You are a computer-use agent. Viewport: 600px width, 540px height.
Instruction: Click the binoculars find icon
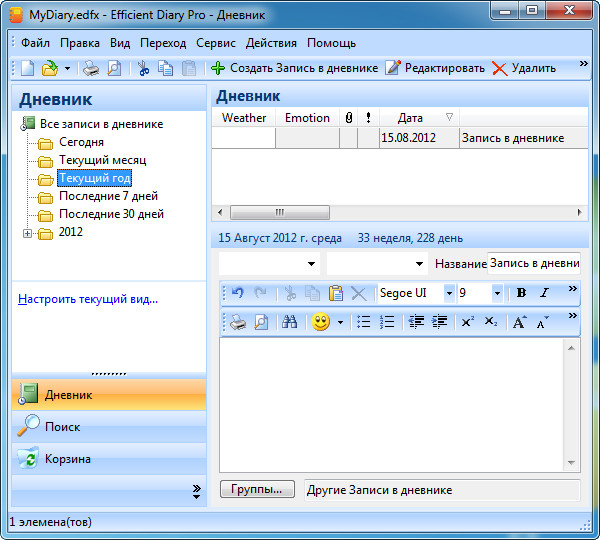289,322
